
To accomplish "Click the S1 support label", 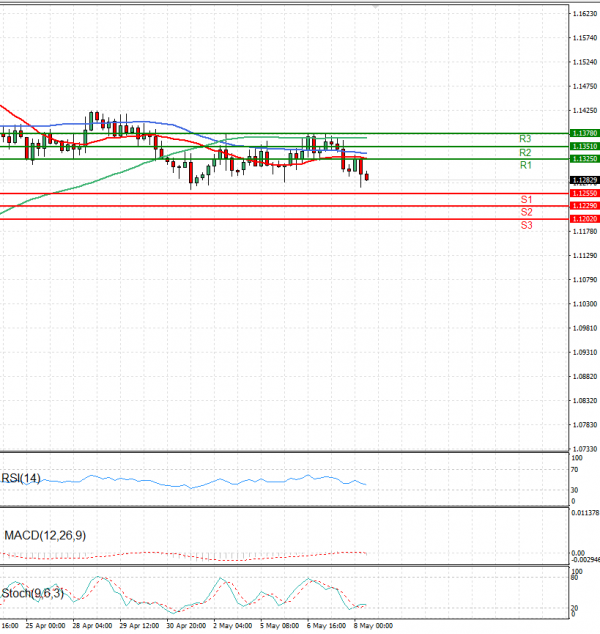I will coord(526,199).
